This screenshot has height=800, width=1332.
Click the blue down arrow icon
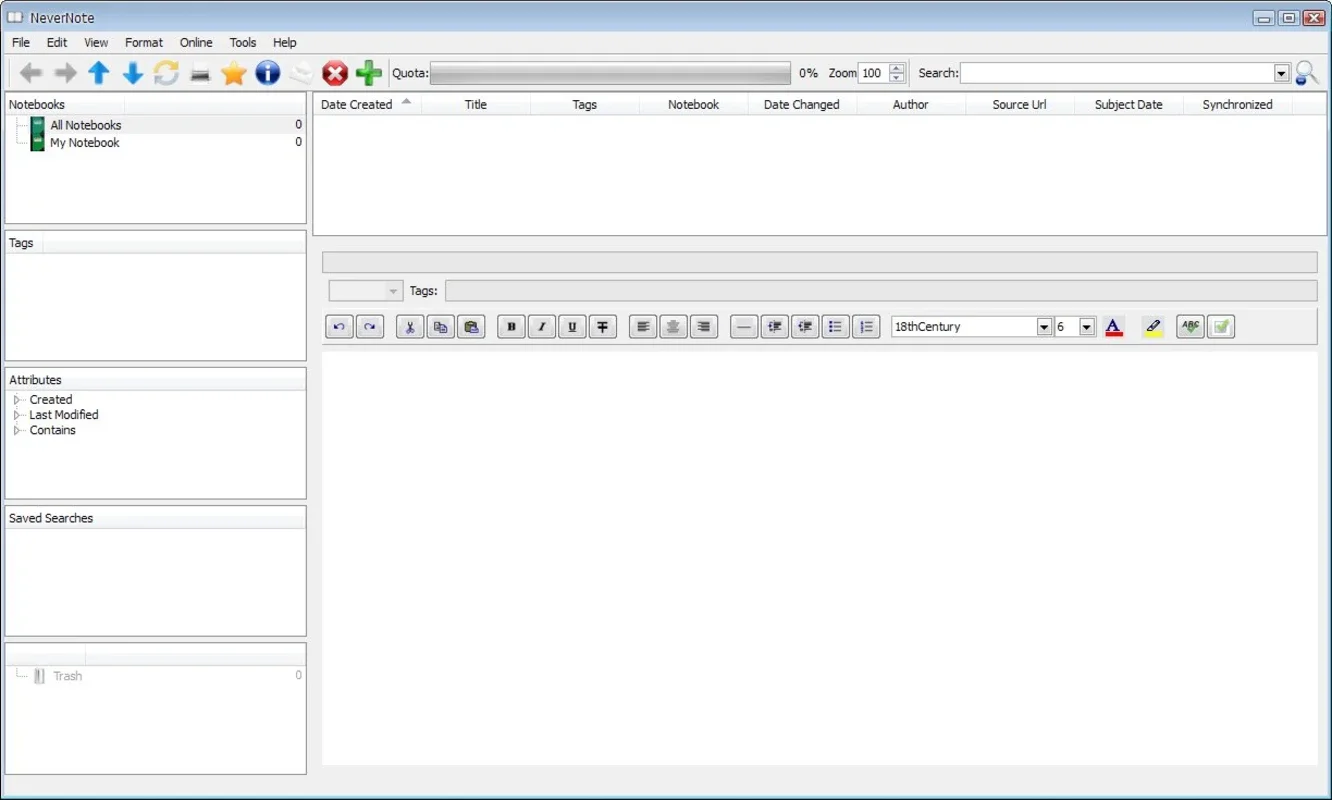133,73
